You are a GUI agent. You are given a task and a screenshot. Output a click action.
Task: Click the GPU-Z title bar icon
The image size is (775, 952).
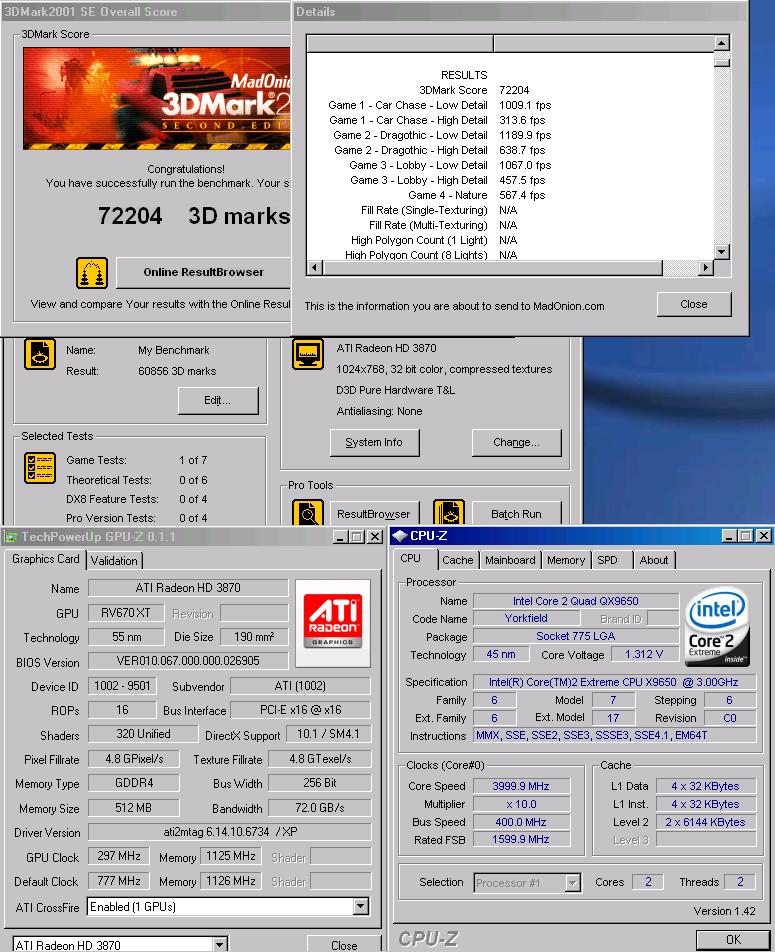(x=10, y=537)
